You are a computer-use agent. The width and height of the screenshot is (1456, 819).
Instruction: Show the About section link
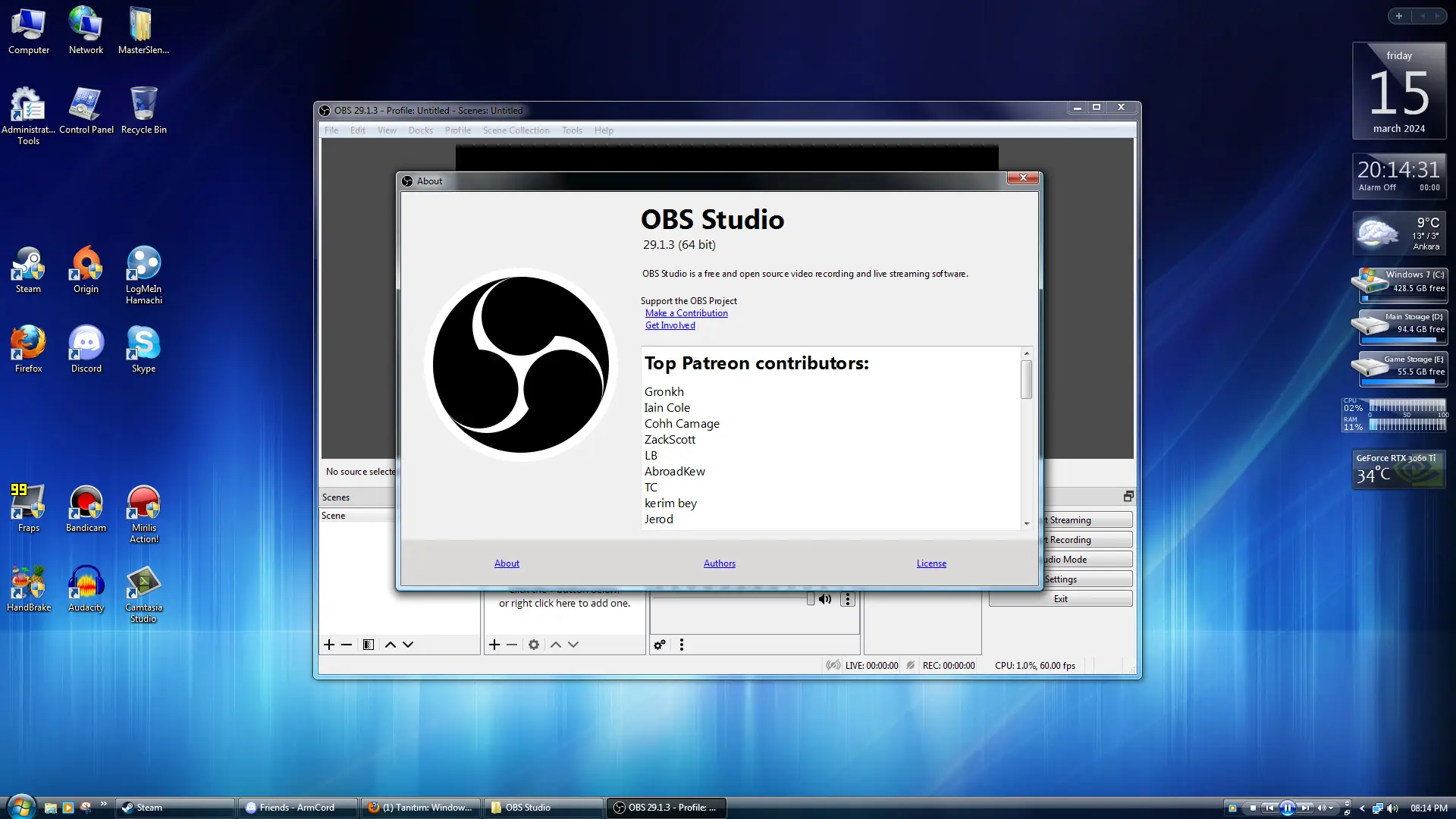[x=507, y=563]
